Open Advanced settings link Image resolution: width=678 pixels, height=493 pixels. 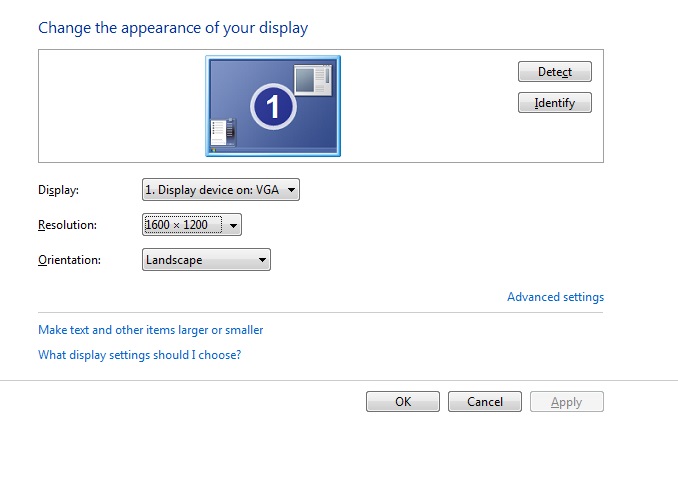tap(555, 297)
